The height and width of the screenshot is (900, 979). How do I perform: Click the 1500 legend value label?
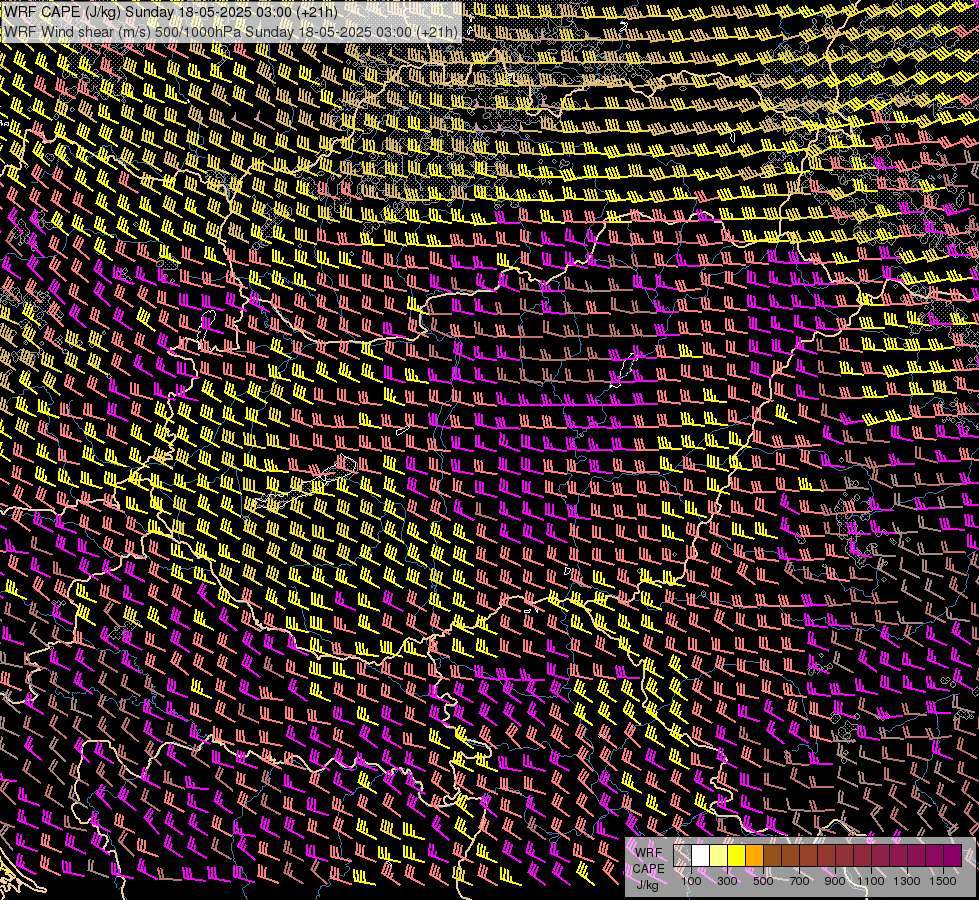coord(943,881)
